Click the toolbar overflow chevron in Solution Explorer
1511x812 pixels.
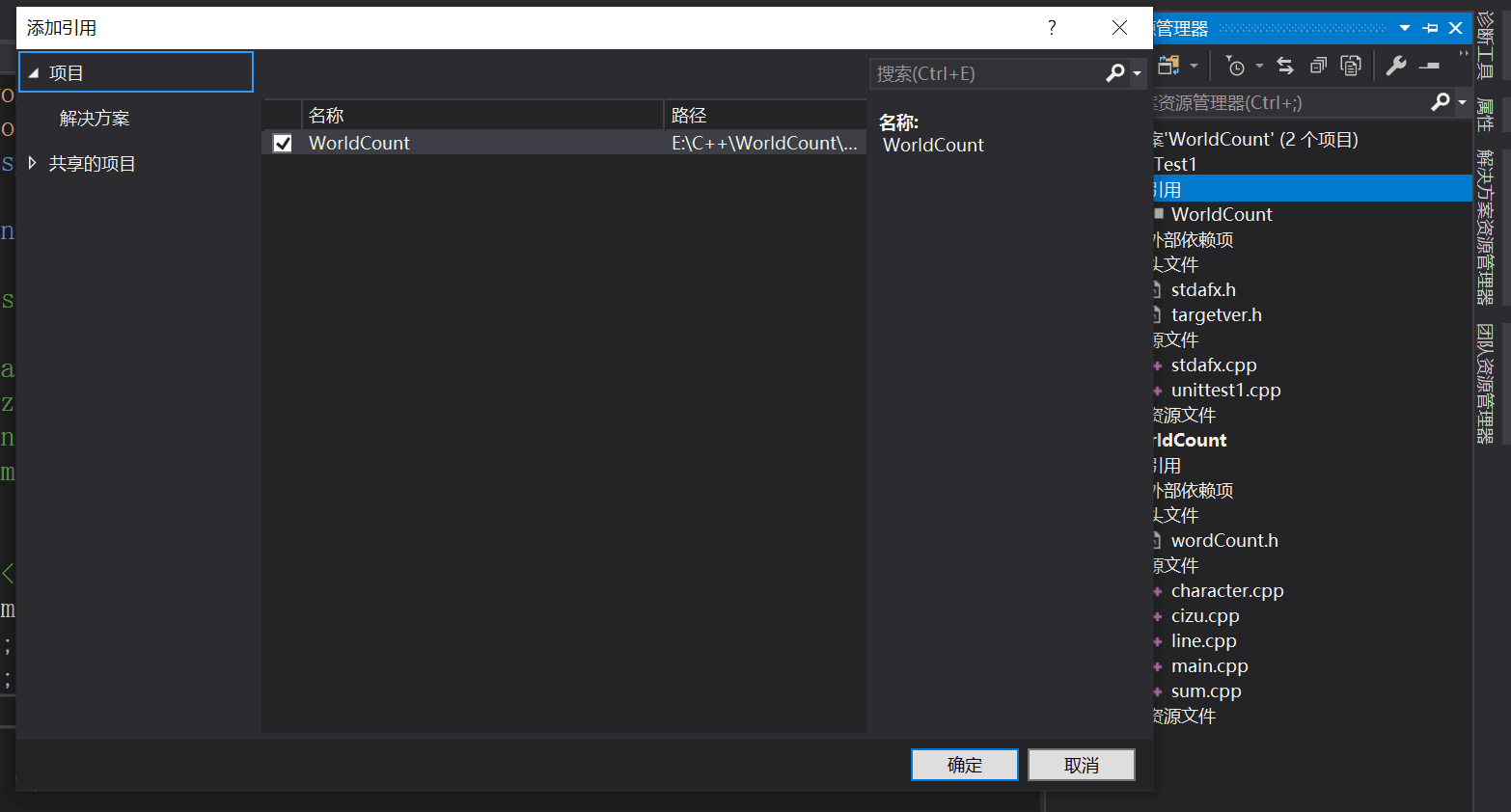coord(1465,54)
